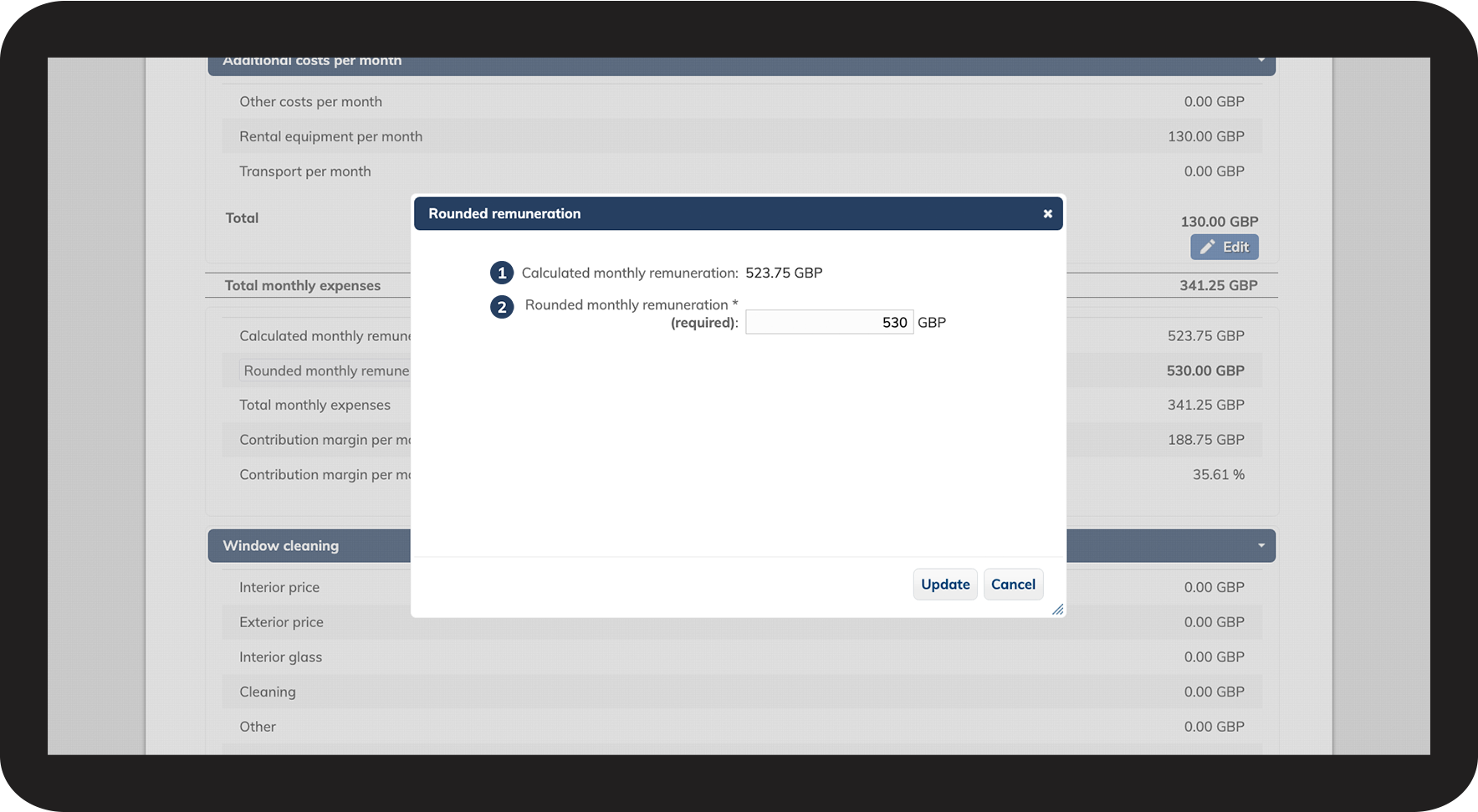
Task: Click the Edit button under Total
Action: [1225, 247]
